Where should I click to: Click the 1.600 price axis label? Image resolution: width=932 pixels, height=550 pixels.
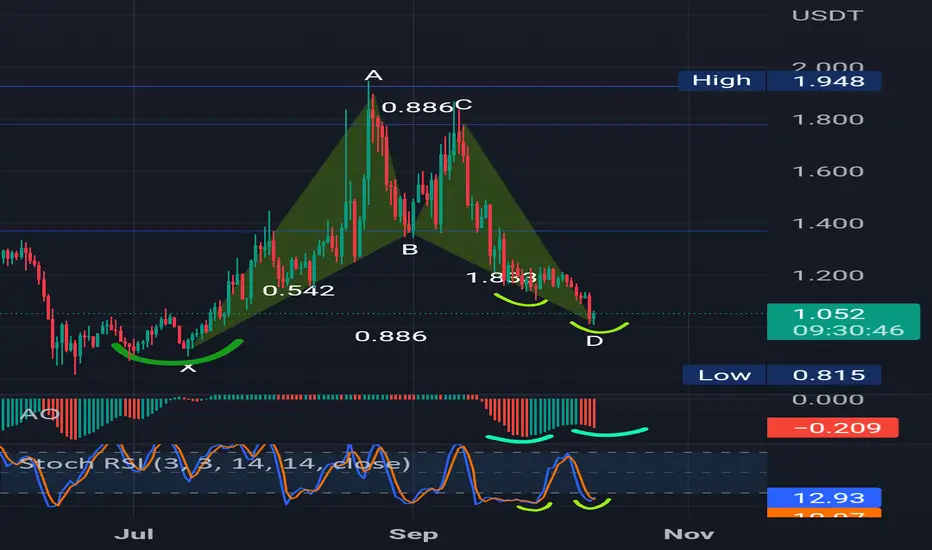828,171
